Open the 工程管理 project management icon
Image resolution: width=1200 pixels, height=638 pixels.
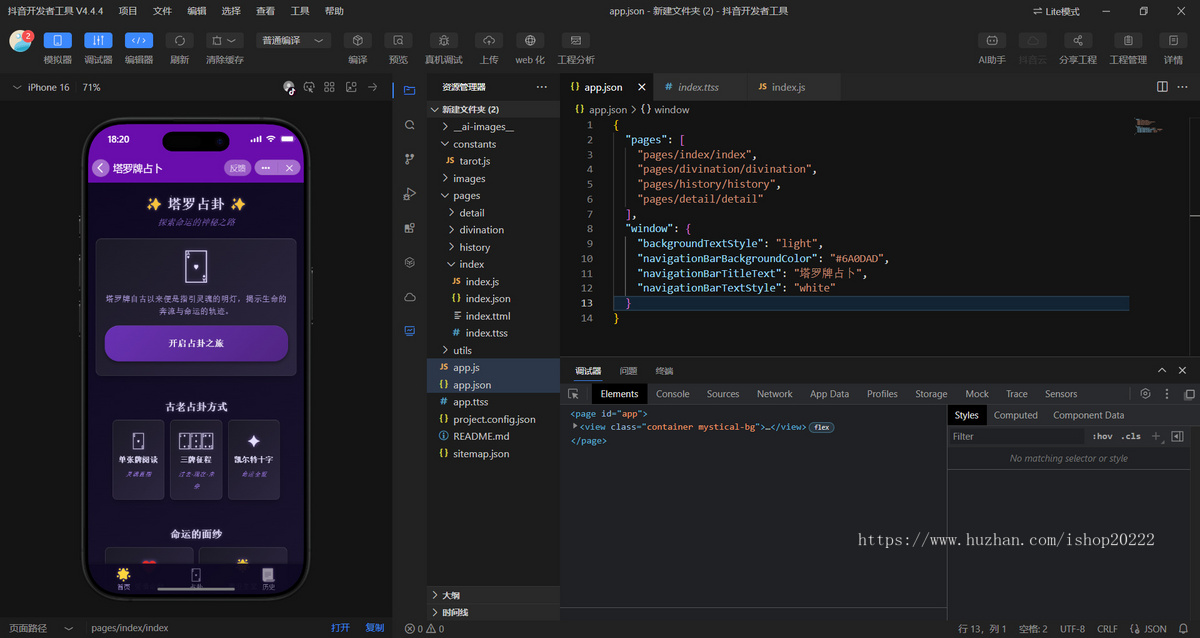(x=1128, y=41)
